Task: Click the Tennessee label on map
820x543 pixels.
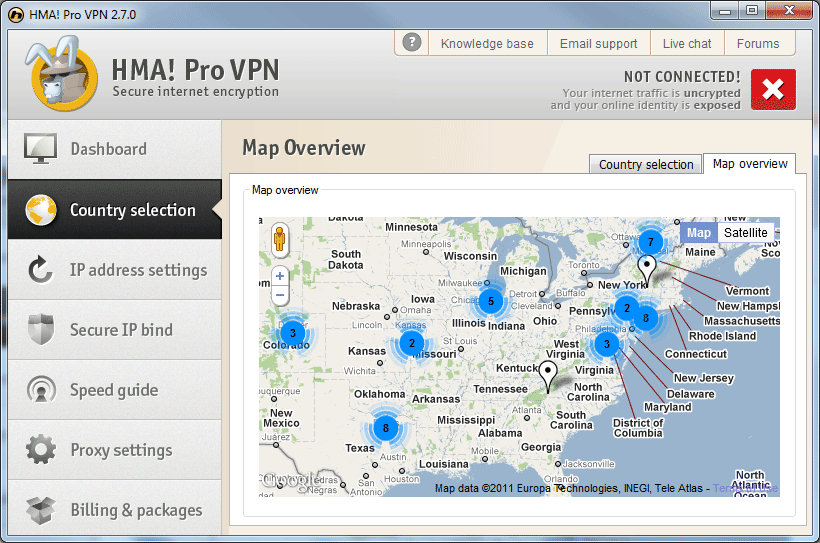Action: click(500, 389)
